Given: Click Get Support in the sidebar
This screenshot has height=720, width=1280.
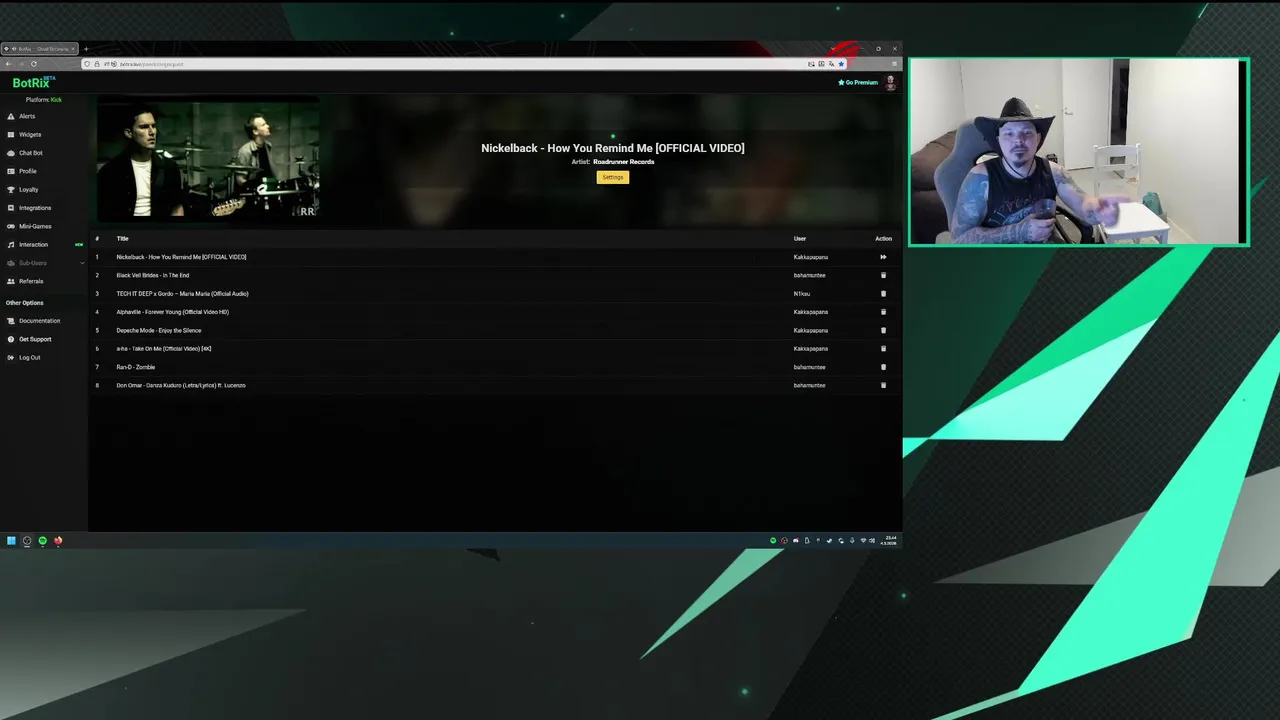Looking at the screenshot, I should pos(35,339).
